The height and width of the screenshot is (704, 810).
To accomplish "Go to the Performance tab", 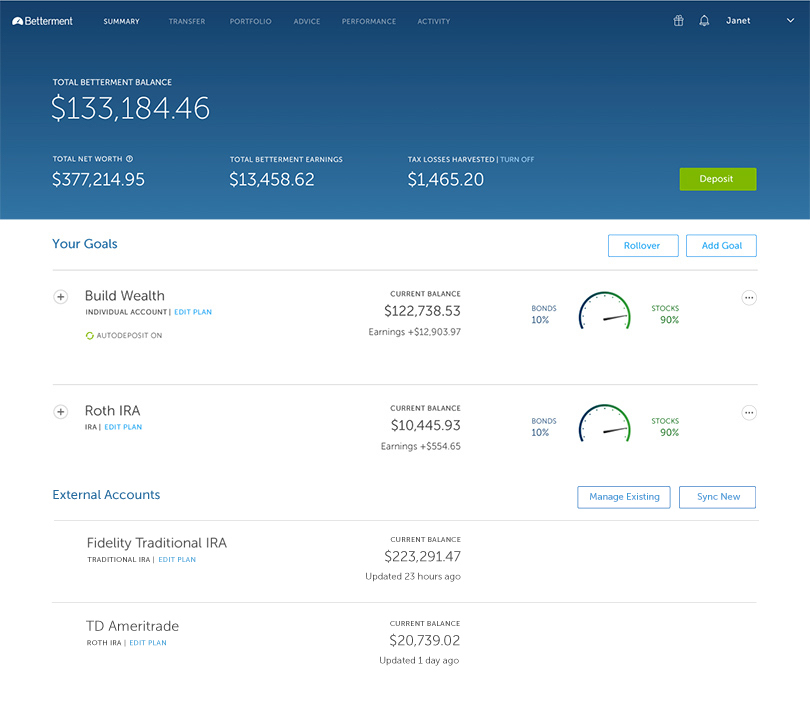I will click(368, 21).
